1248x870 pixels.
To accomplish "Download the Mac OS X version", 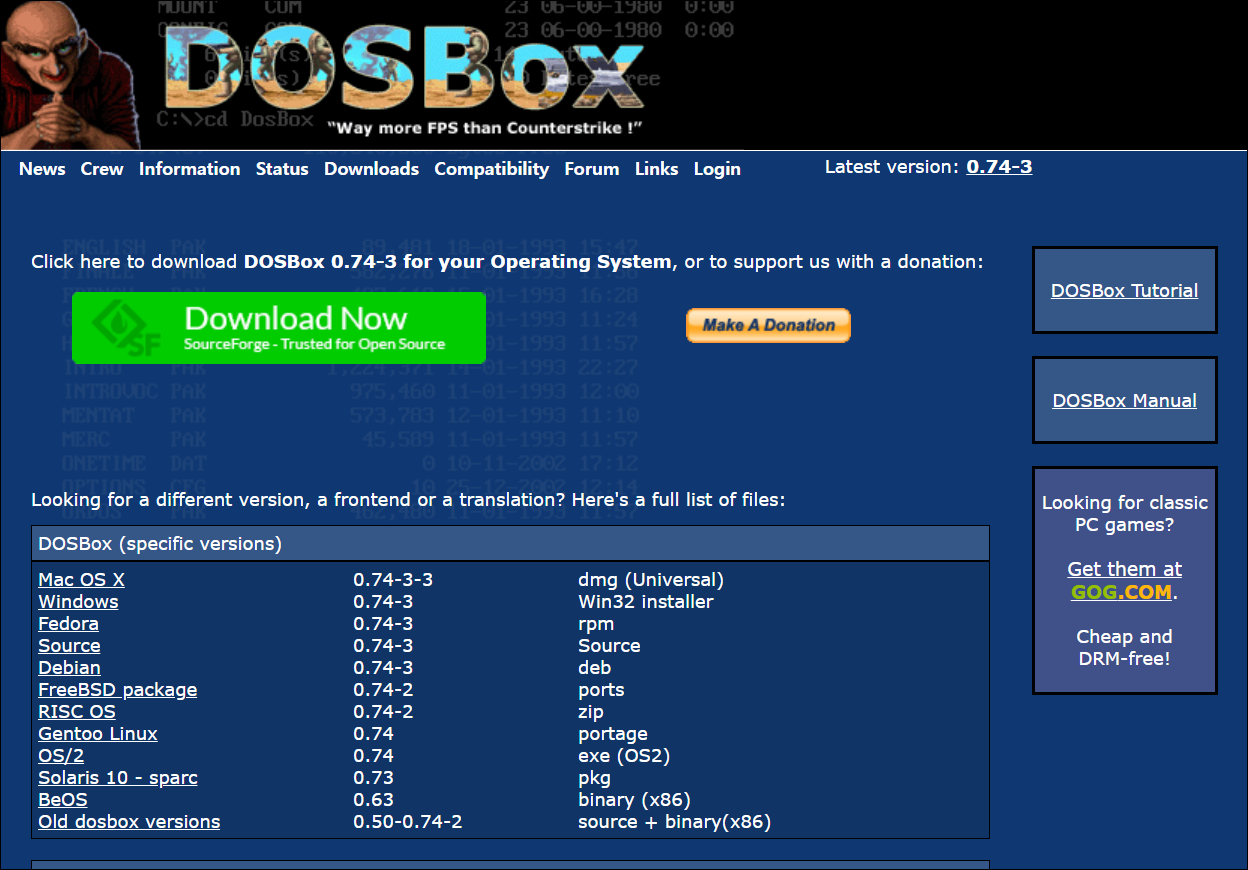I will [82, 580].
